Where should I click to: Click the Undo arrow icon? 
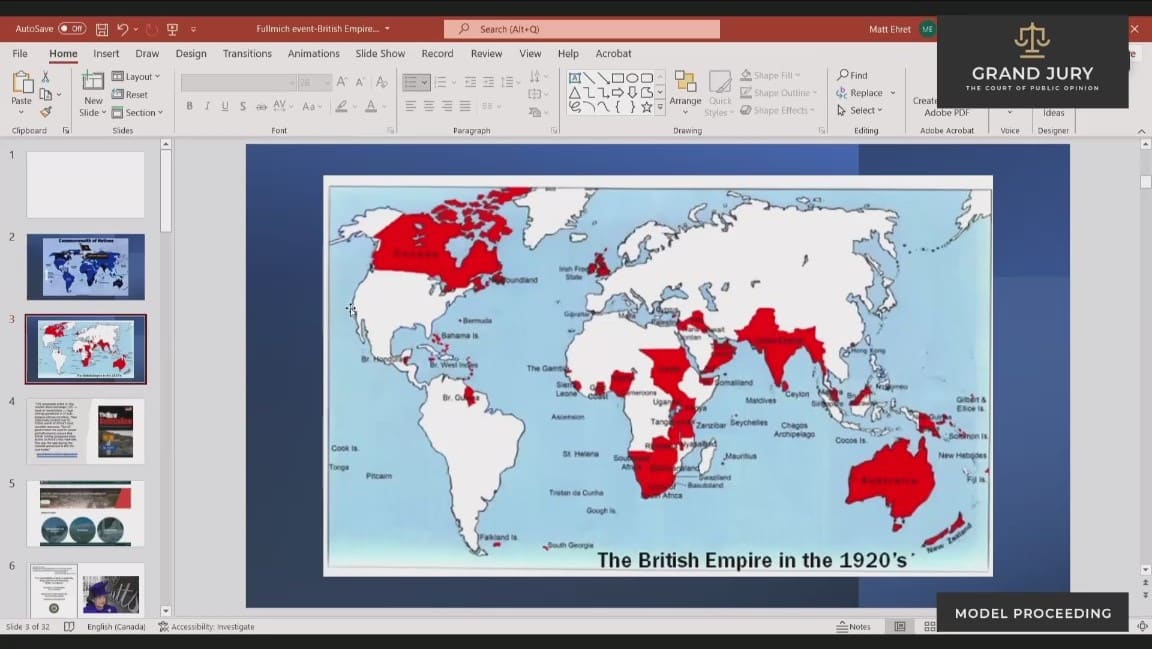123,29
